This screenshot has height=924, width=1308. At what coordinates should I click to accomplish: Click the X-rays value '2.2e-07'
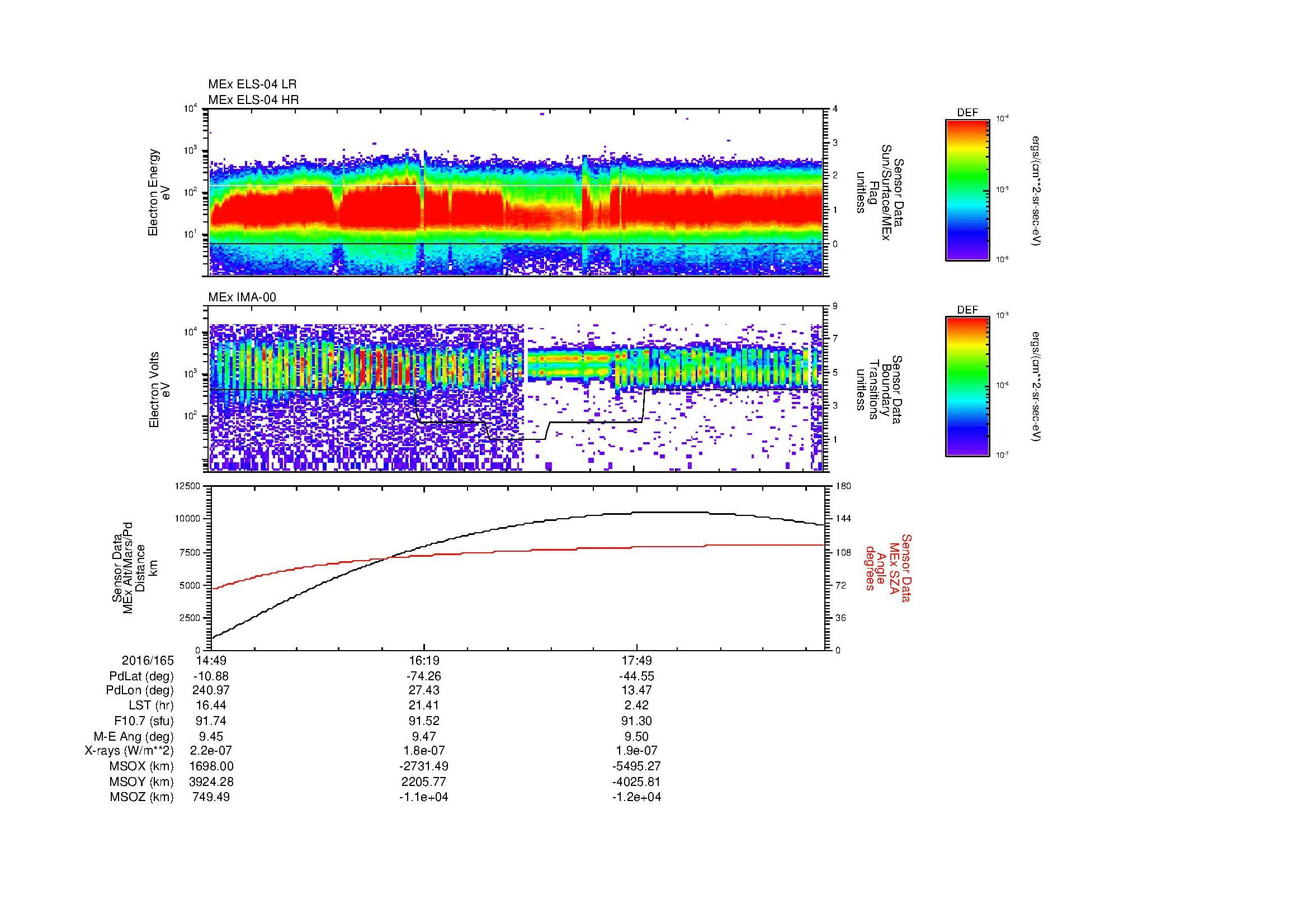(x=211, y=751)
